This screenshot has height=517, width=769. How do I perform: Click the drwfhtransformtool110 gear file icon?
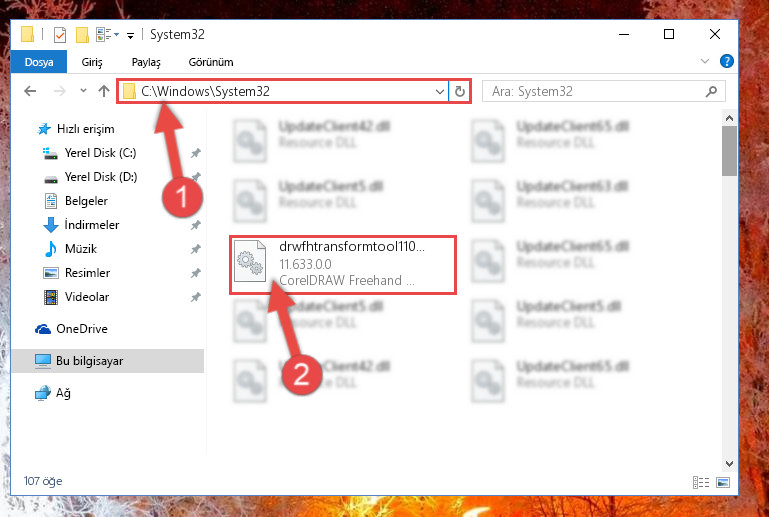(x=250, y=261)
